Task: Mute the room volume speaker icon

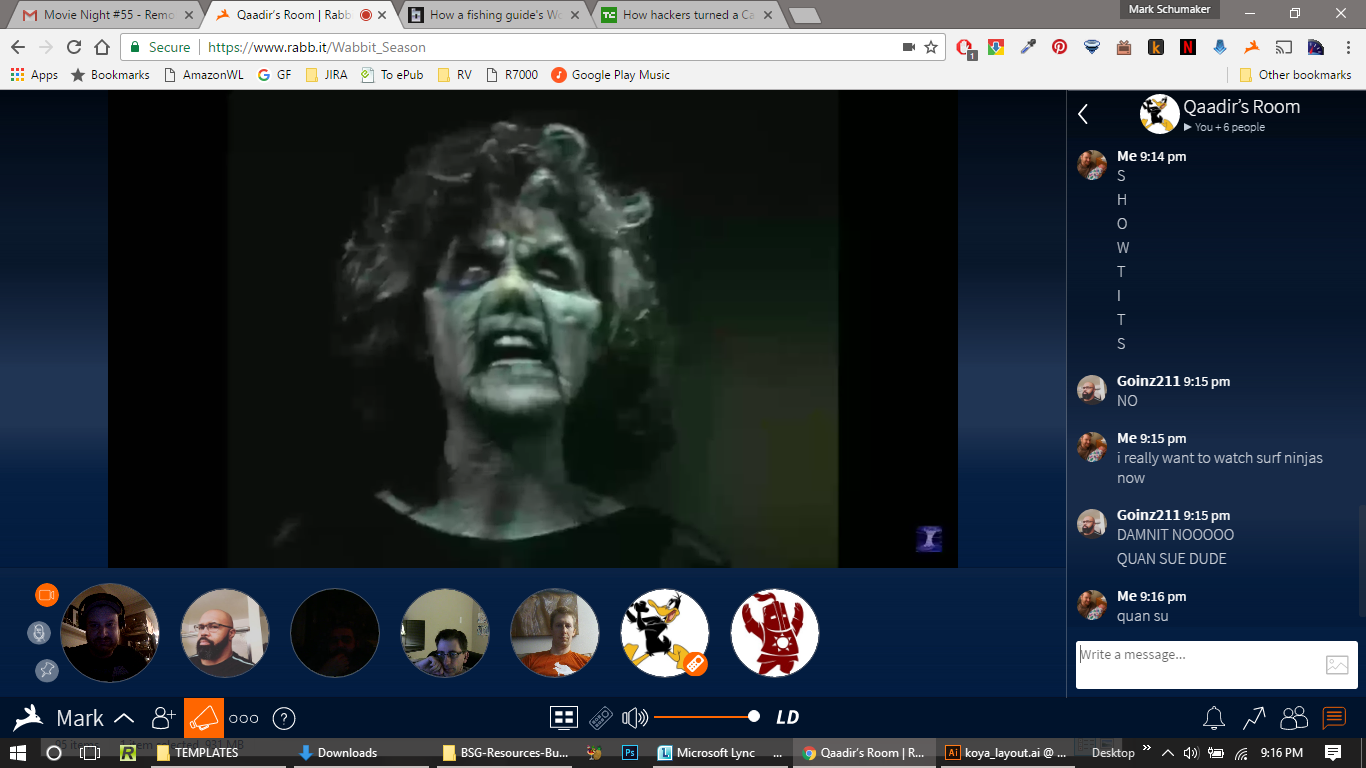Action: point(635,717)
